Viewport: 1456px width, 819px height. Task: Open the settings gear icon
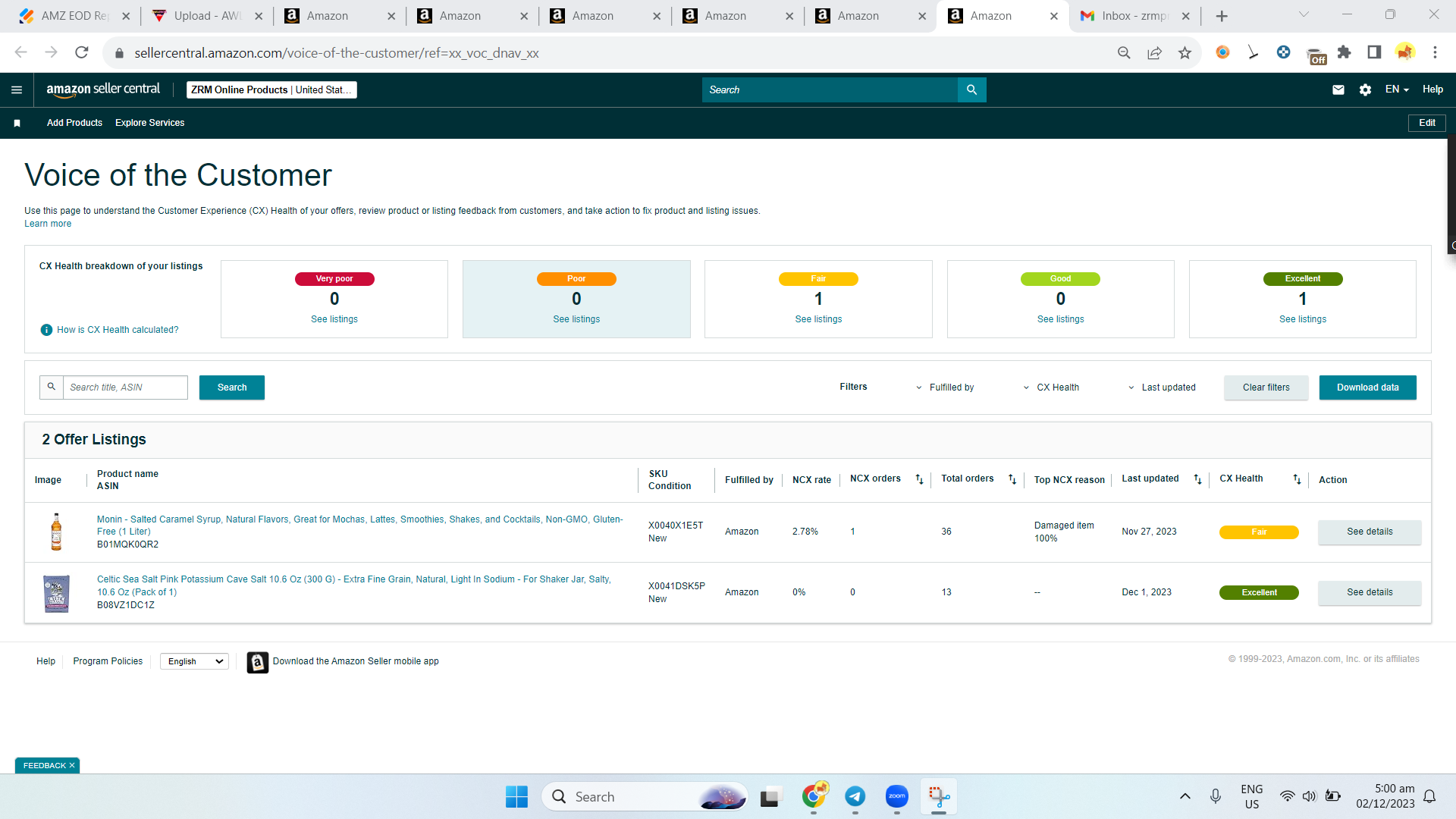1365,89
